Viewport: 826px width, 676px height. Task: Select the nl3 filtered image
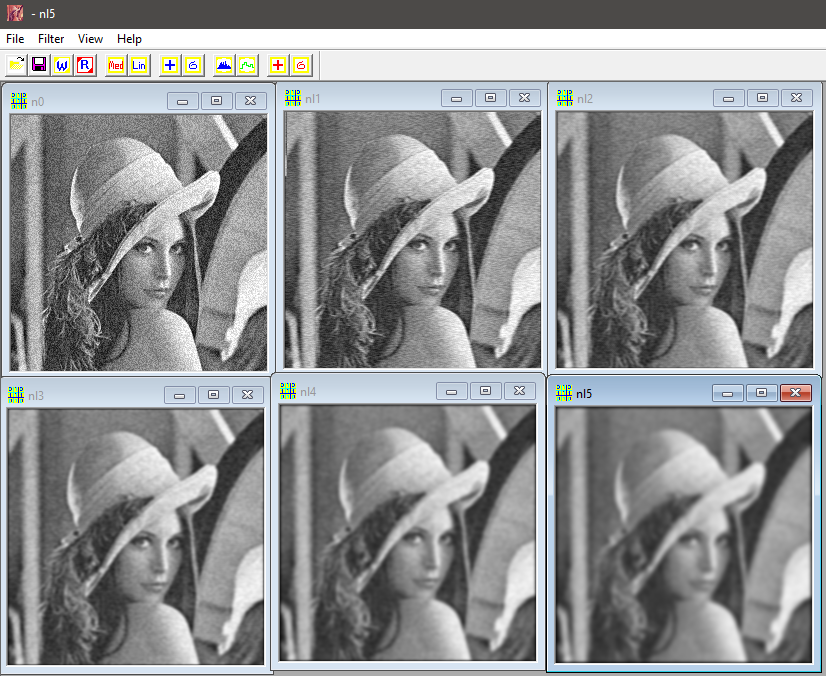135,536
